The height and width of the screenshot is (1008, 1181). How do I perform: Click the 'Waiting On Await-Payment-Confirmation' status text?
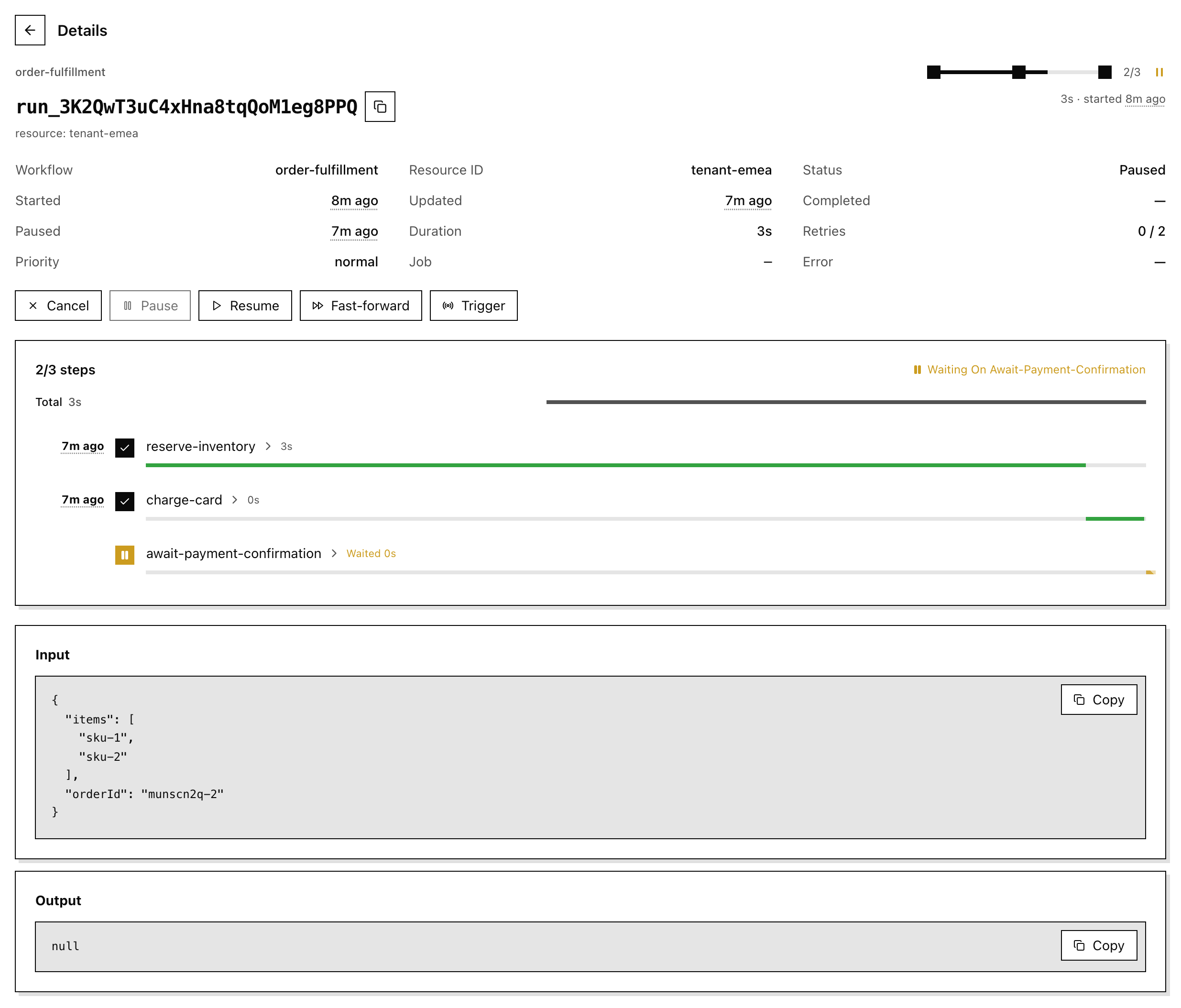click(1036, 370)
